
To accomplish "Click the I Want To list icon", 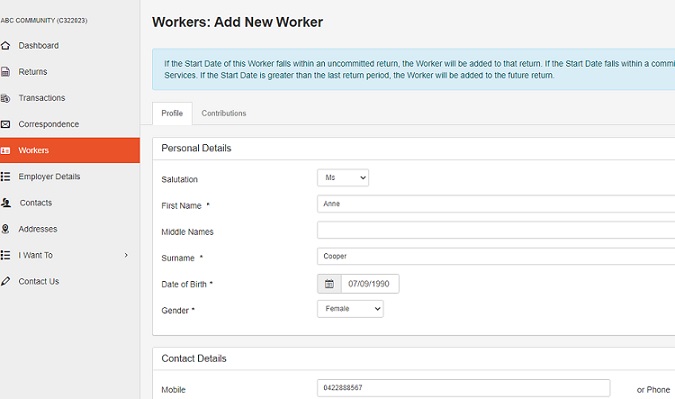I will tap(5, 255).
